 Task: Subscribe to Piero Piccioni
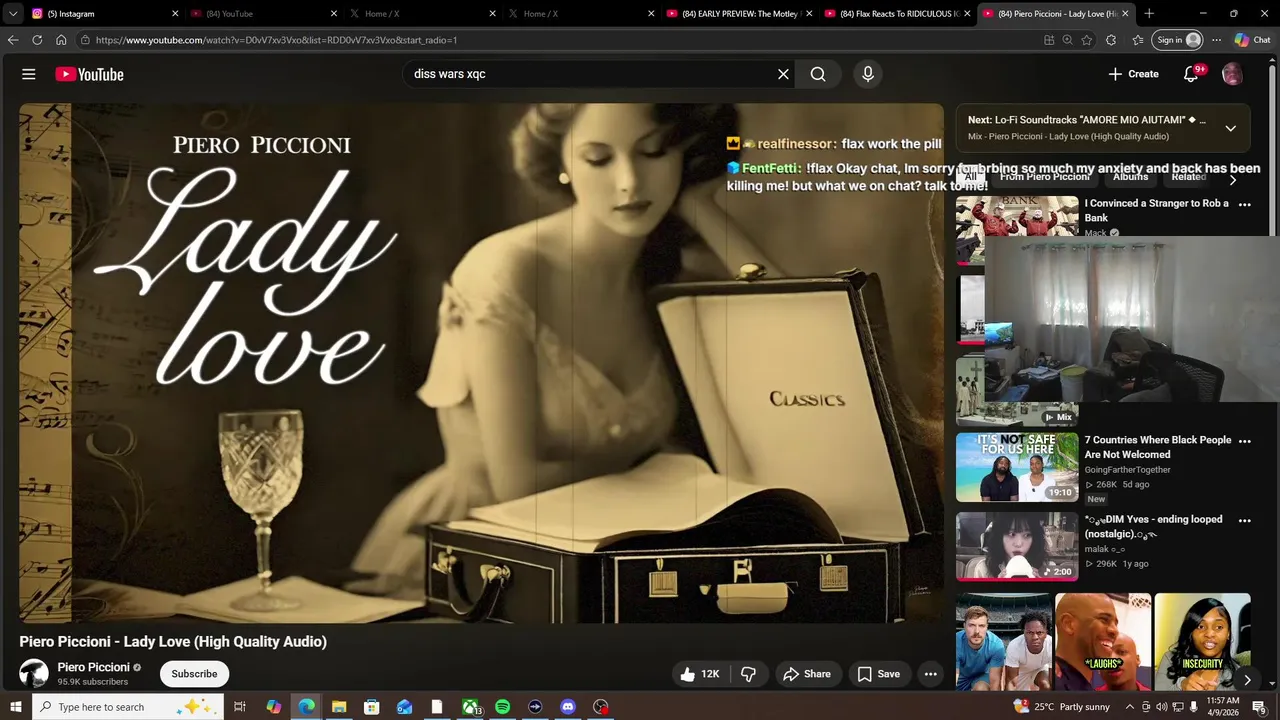[x=194, y=674]
